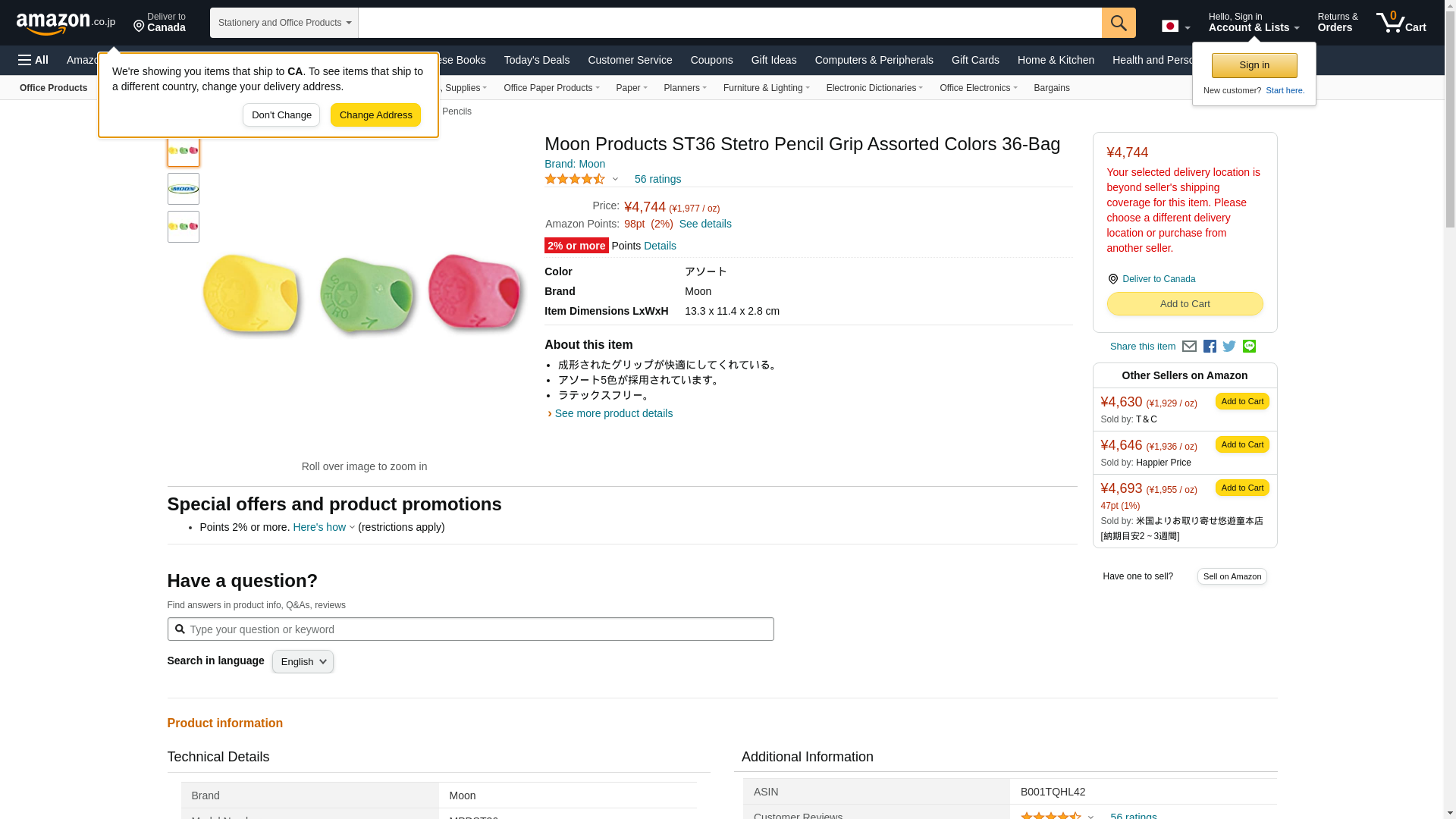Click the yellow Sign in button
This screenshot has width=1456, height=819.
1254,65
